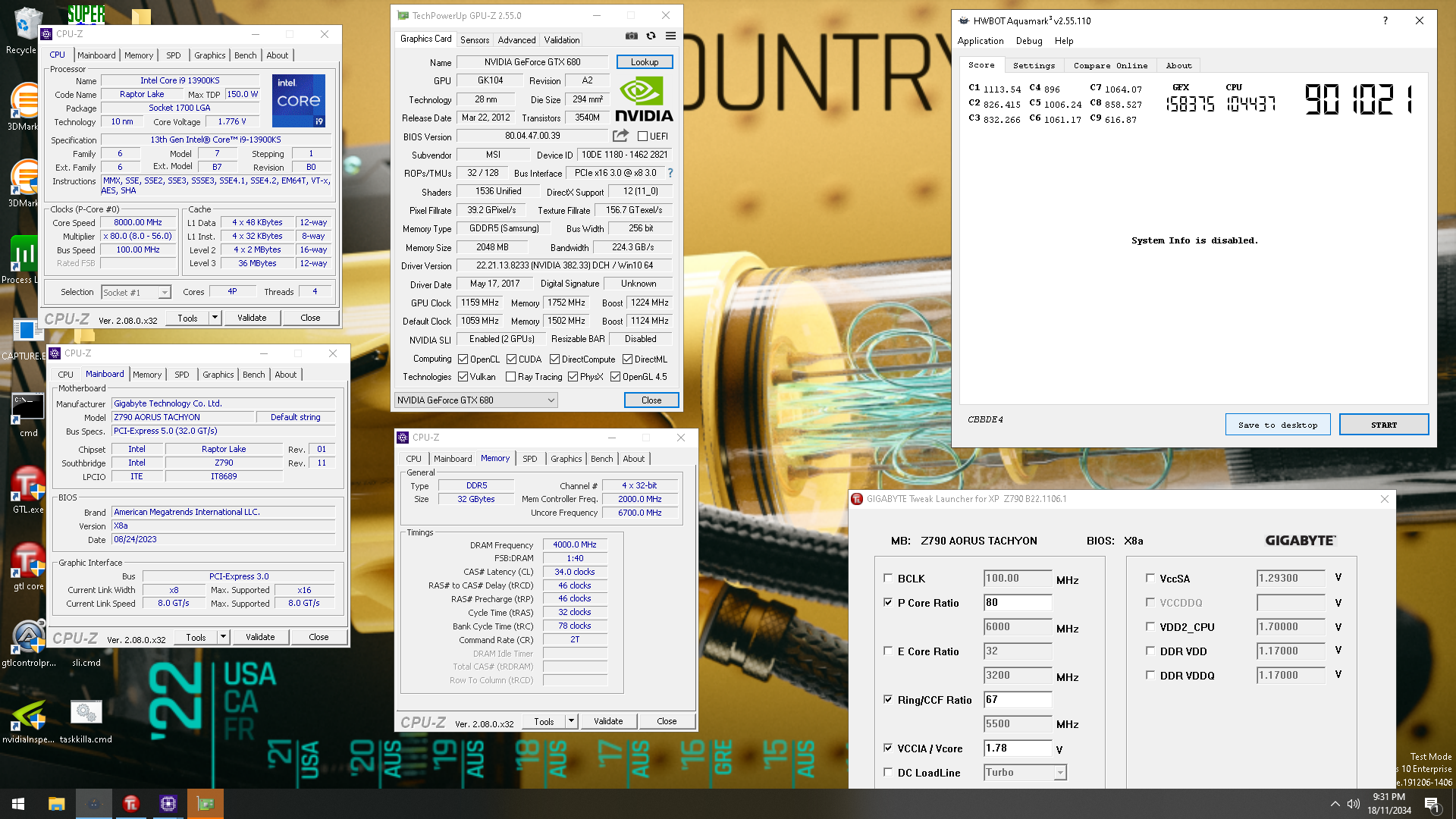
Task: Toggle the Ray Tracing checkbox
Action: tap(510, 377)
